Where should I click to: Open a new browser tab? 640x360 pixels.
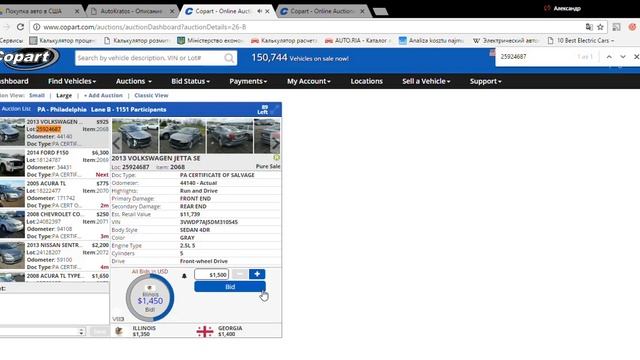(x=380, y=11)
